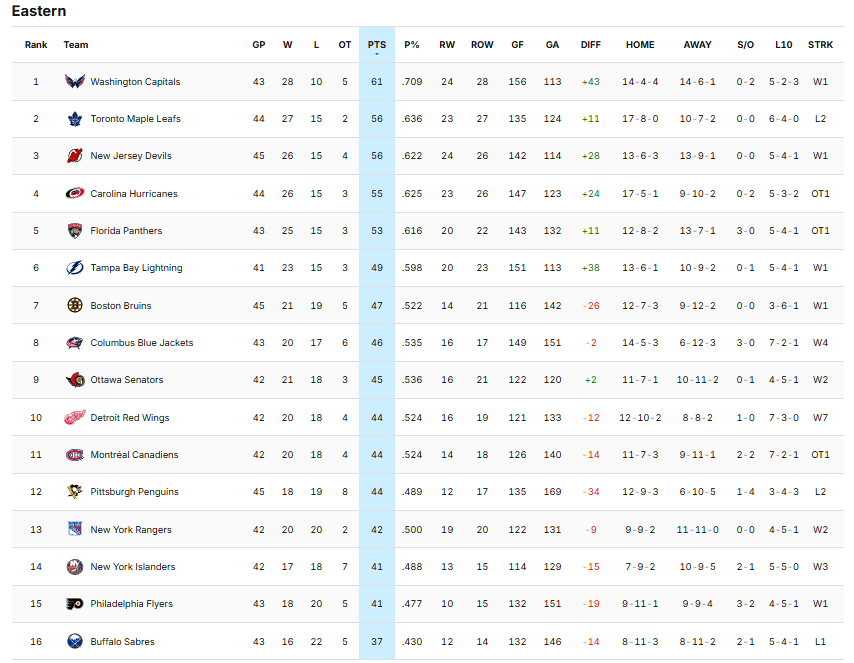Sort standings by PTS column header
Screen dimensions: 854x663
coord(377,45)
